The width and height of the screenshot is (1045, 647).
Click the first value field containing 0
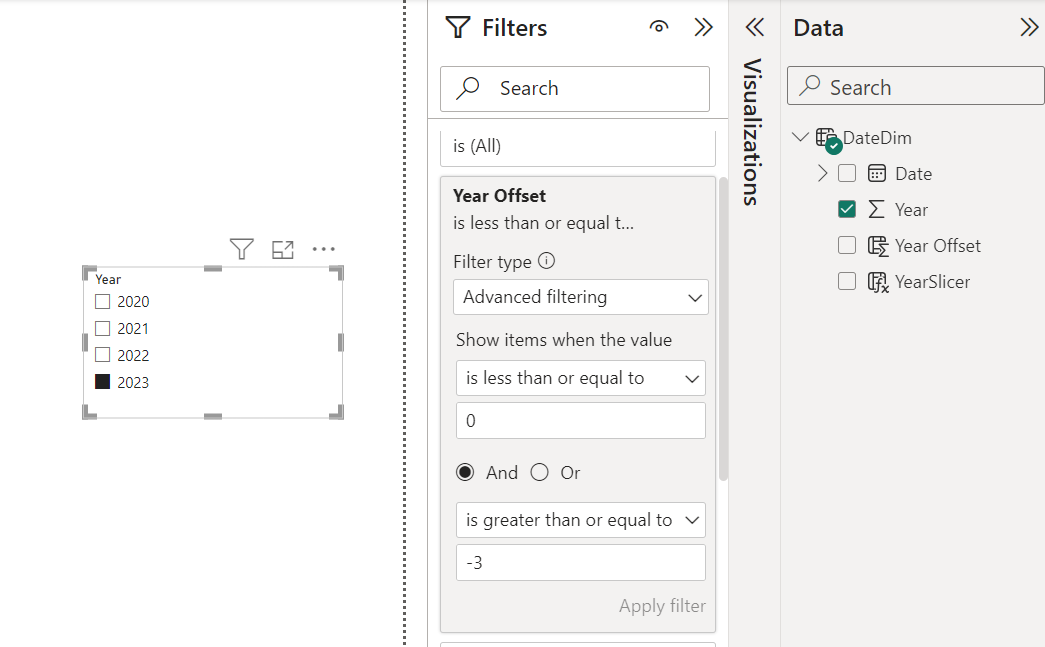click(x=580, y=420)
